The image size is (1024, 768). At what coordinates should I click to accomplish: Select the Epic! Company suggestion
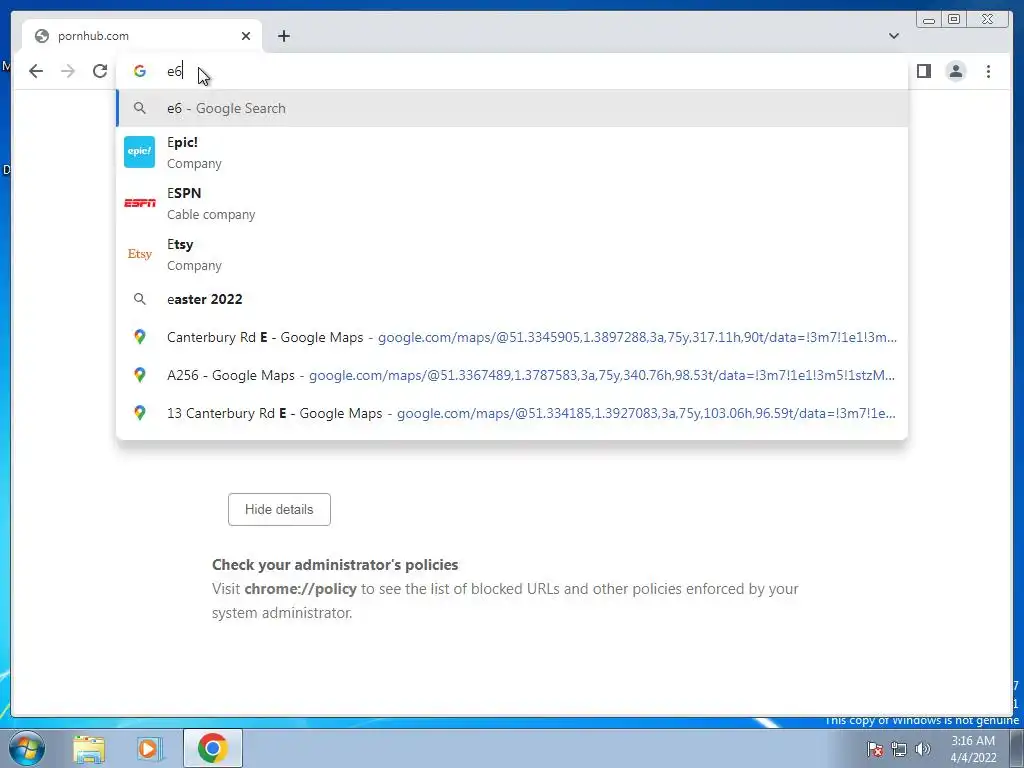[512, 152]
